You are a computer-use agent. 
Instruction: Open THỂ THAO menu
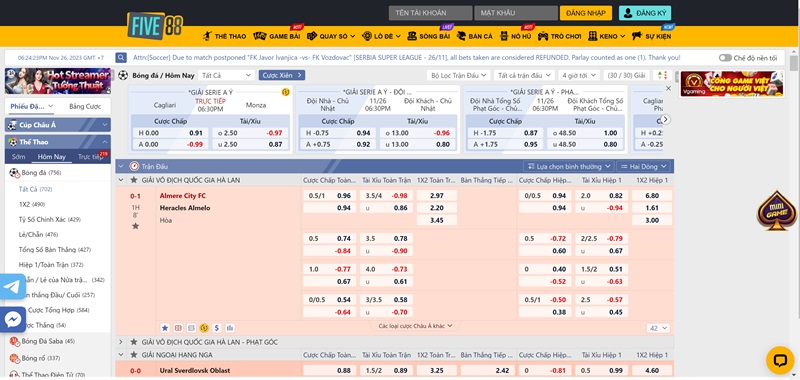point(224,36)
